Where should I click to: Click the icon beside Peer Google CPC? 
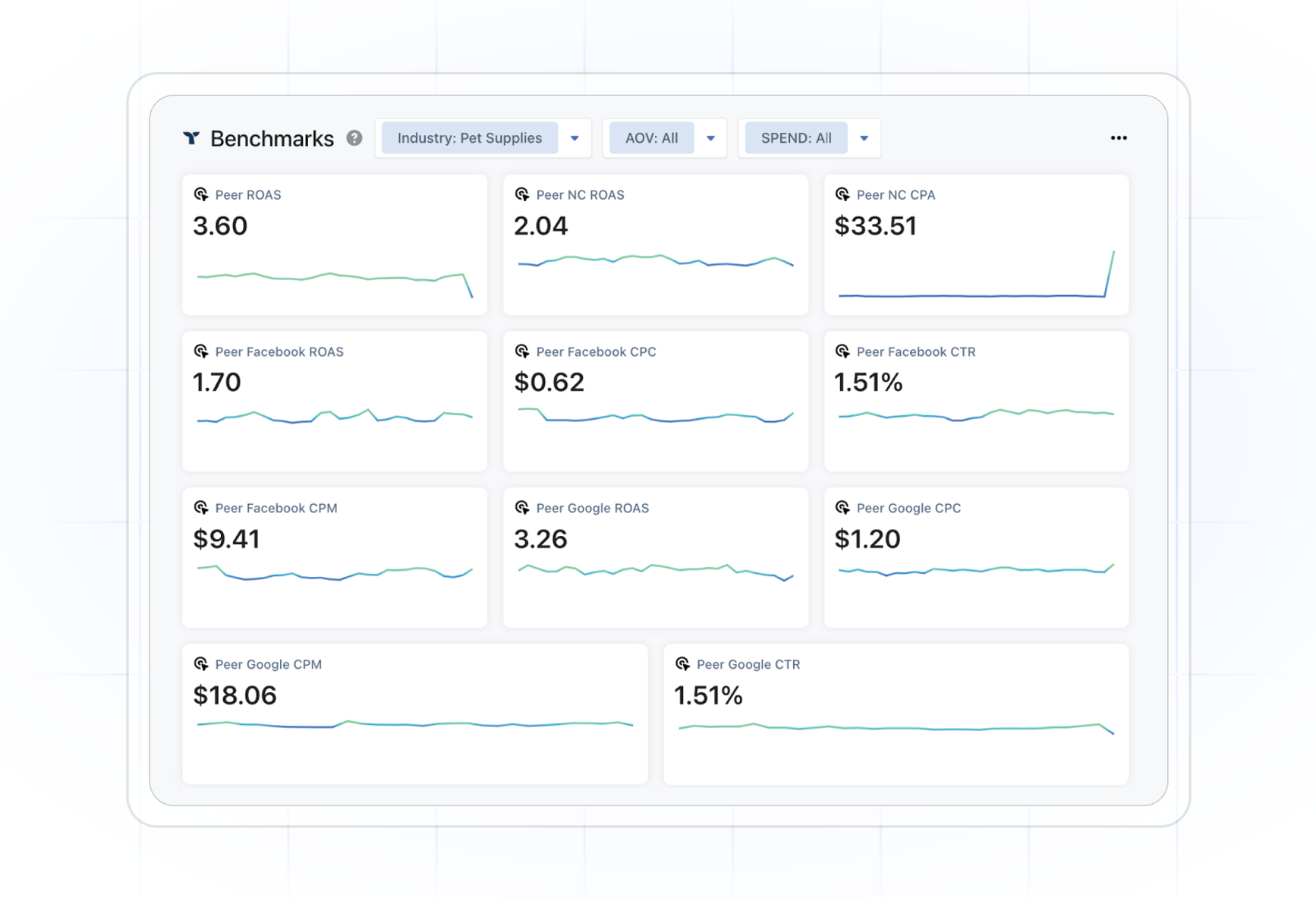click(842, 508)
